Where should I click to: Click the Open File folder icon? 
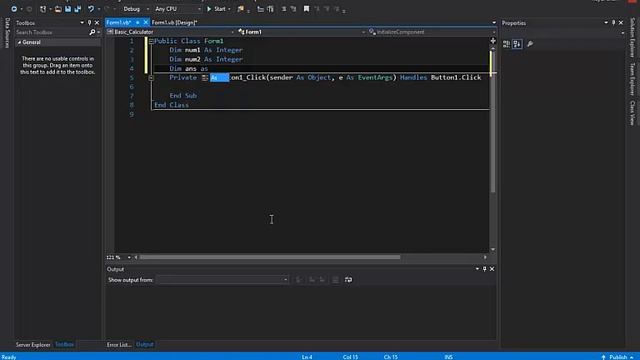pyautogui.click(x=58, y=9)
